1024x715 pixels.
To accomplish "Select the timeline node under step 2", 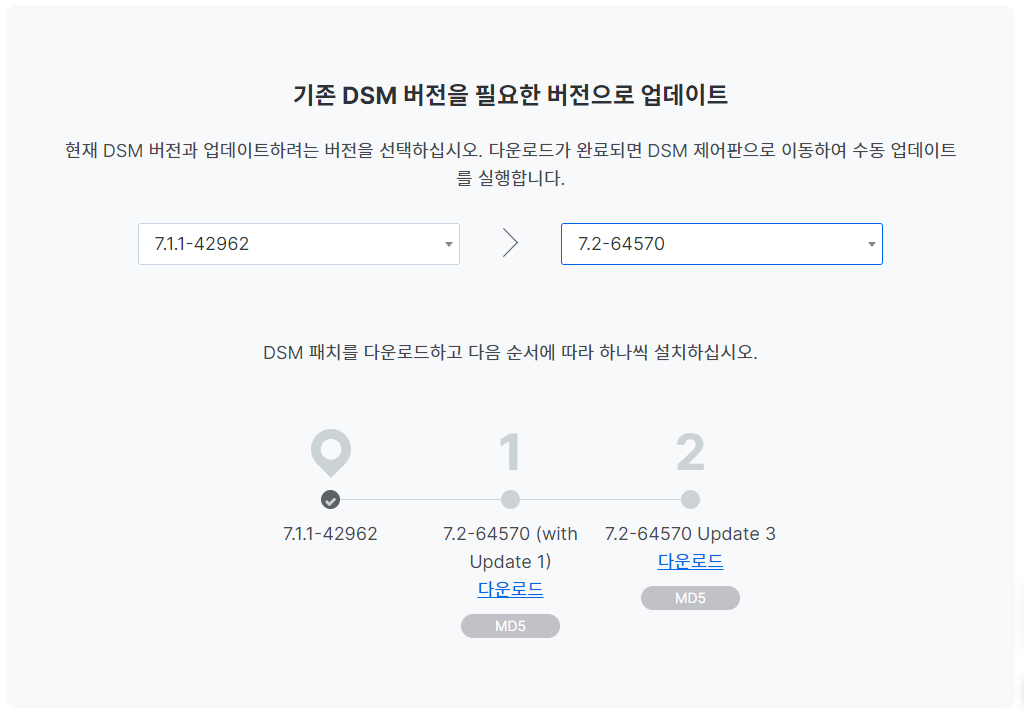I will [690, 500].
